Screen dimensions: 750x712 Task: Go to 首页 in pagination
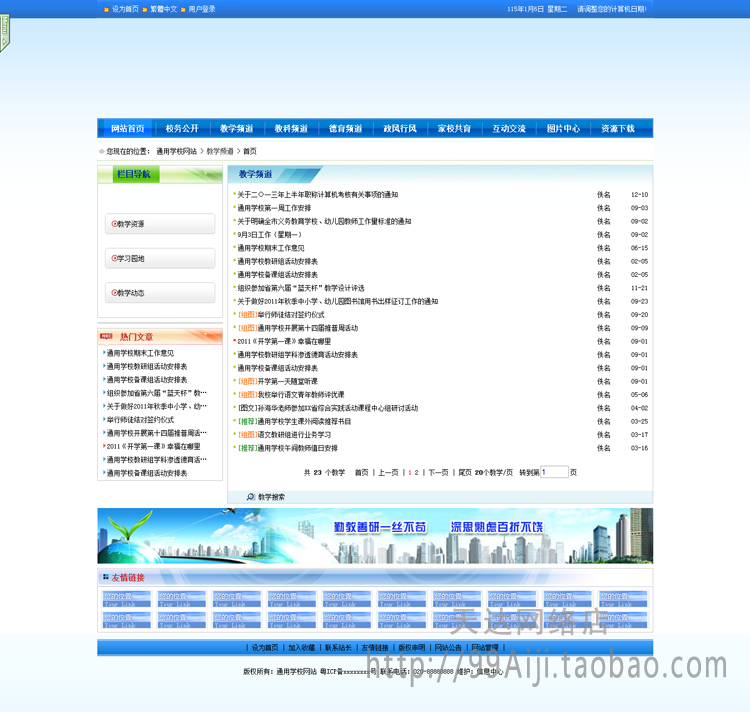coord(362,472)
